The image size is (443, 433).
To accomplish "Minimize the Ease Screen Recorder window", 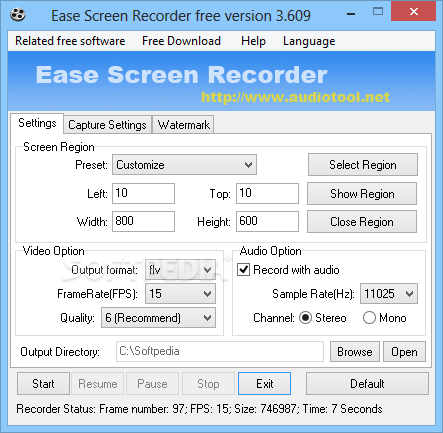I will [351, 14].
